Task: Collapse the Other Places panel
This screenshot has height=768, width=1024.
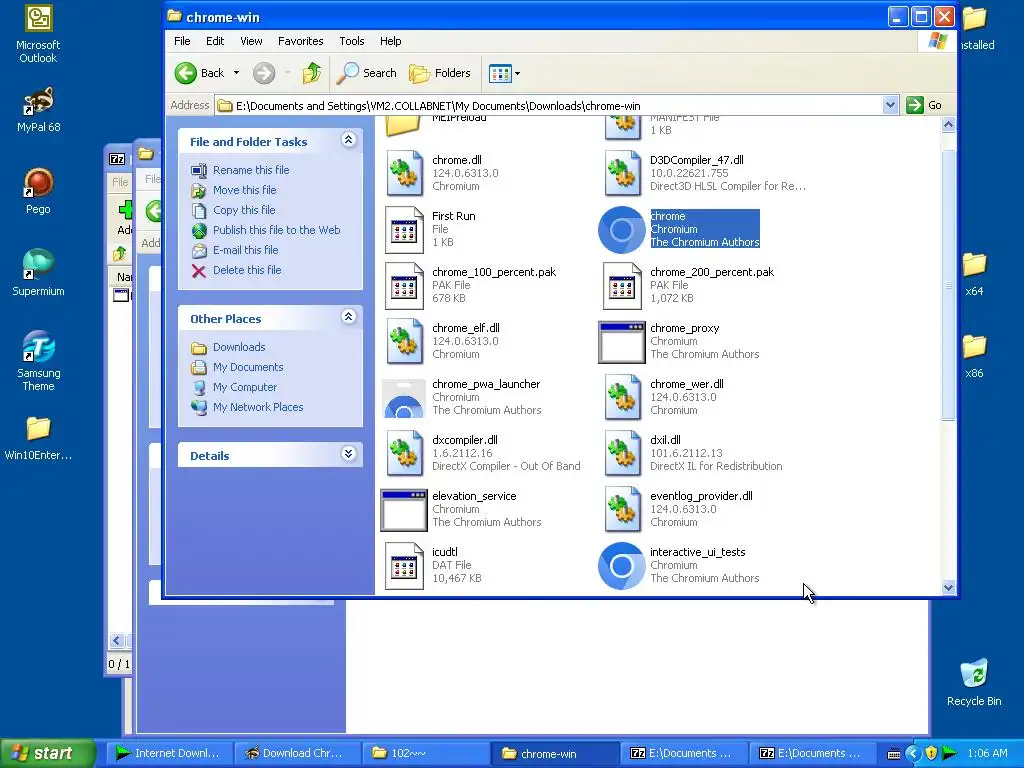Action: (x=349, y=317)
